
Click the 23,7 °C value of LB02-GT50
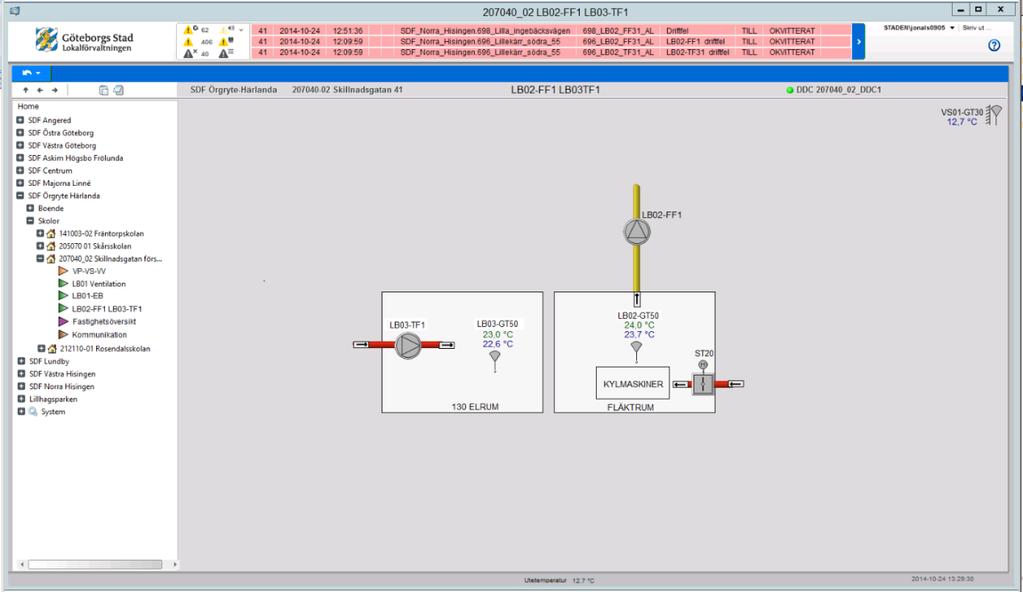pyautogui.click(x=639, y=334)
